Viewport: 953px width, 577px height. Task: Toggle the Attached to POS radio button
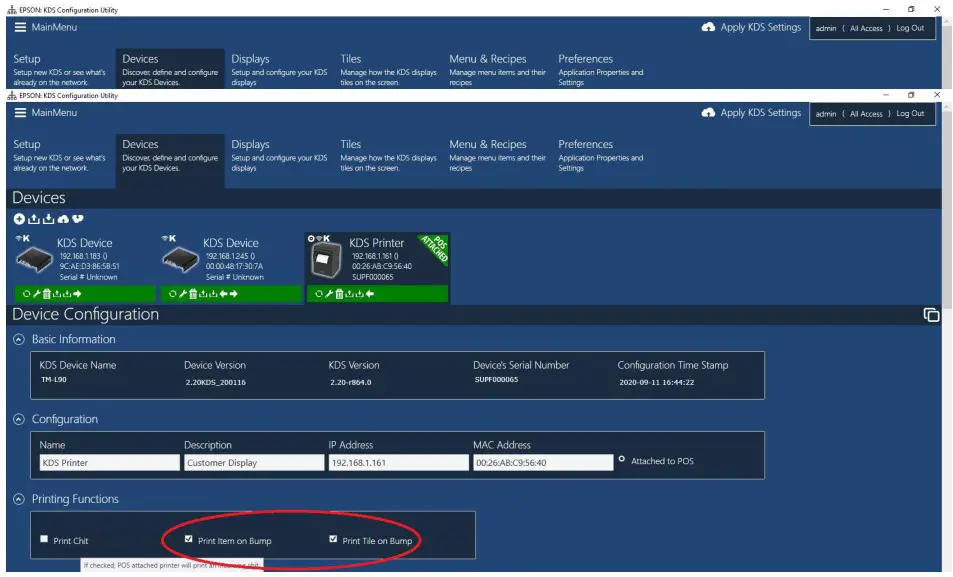[x=622, y=459]
